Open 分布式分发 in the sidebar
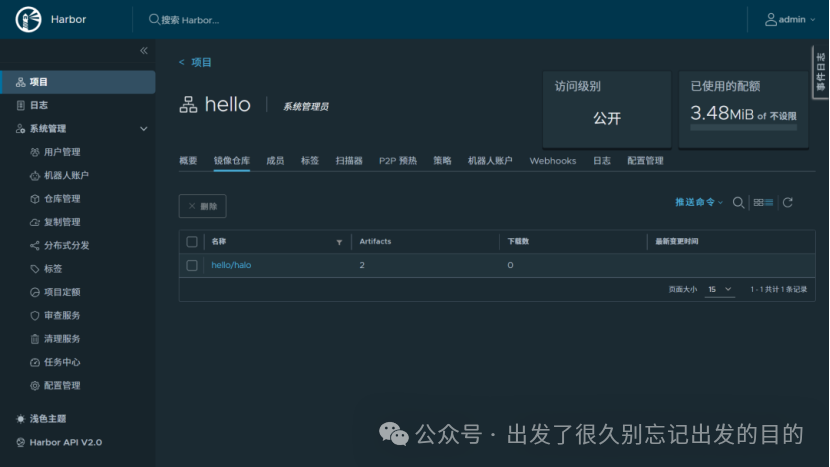Screen dimensions: 830x467 [66, 245]
